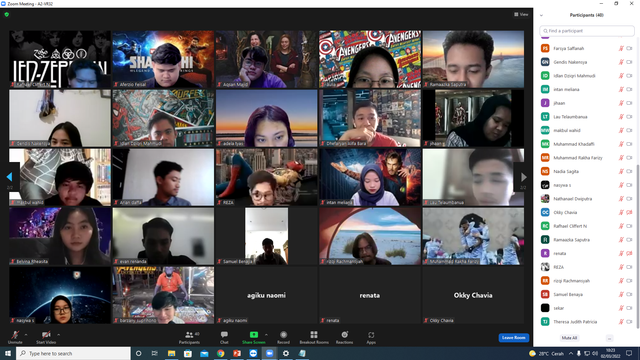The width and height of the screenshot is (640, 360).
Task: Click REZA's avatar in participant list
Action: click(x=545, y=267)
